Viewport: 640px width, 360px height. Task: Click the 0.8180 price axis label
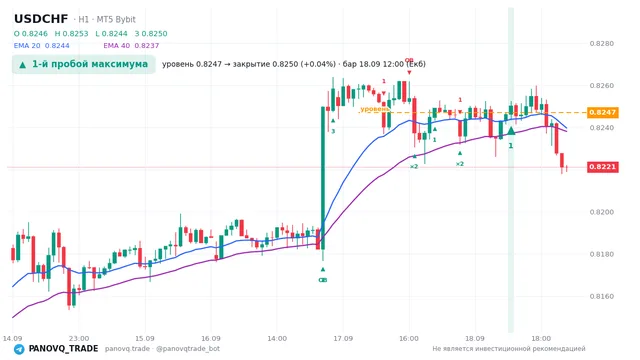[x=602, y=254]
